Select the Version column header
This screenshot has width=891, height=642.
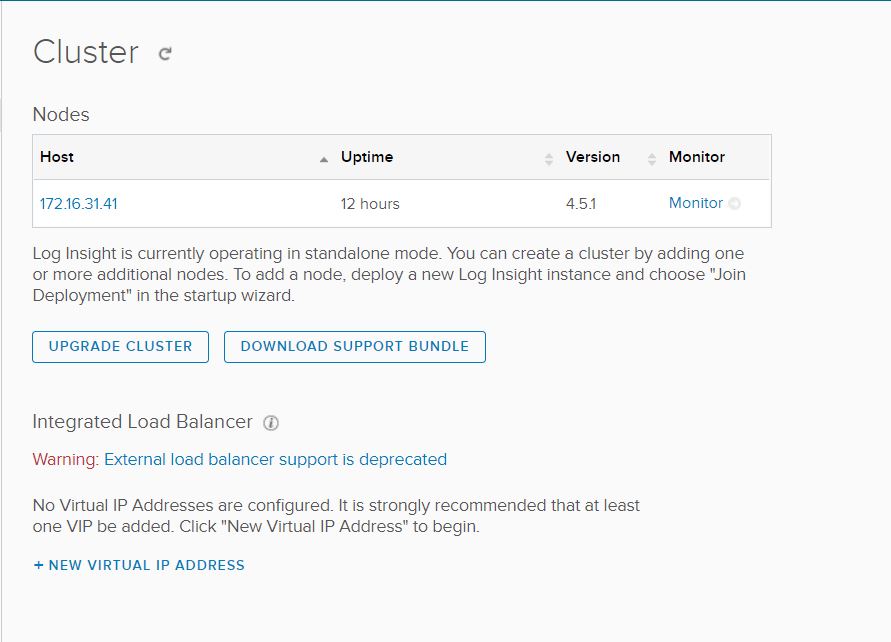pyautogui.click(x=593, y=157)
